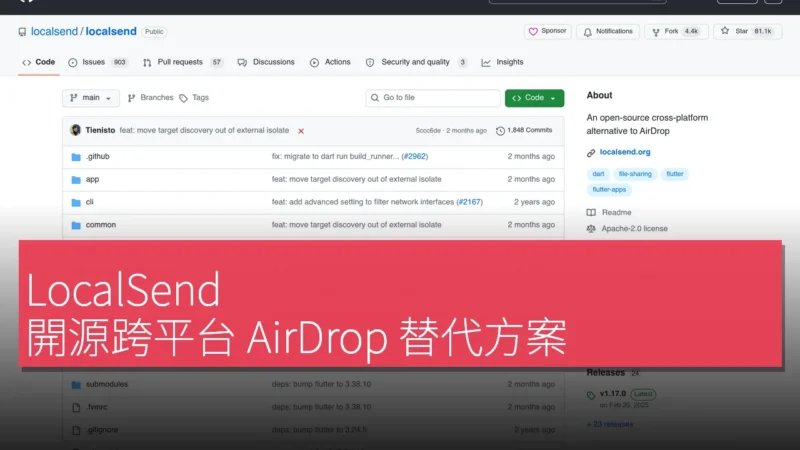Open the .github row commit message

(335, 157)
